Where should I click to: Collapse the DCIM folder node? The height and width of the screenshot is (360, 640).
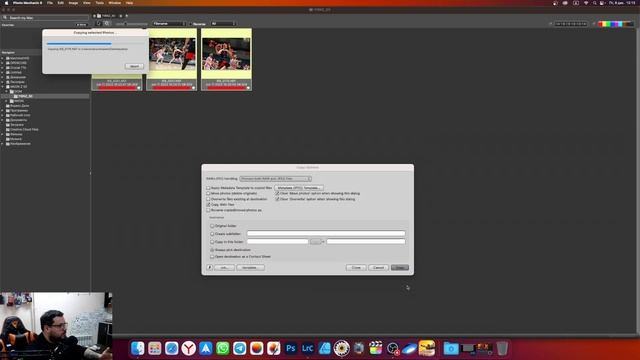pos(7,91)
